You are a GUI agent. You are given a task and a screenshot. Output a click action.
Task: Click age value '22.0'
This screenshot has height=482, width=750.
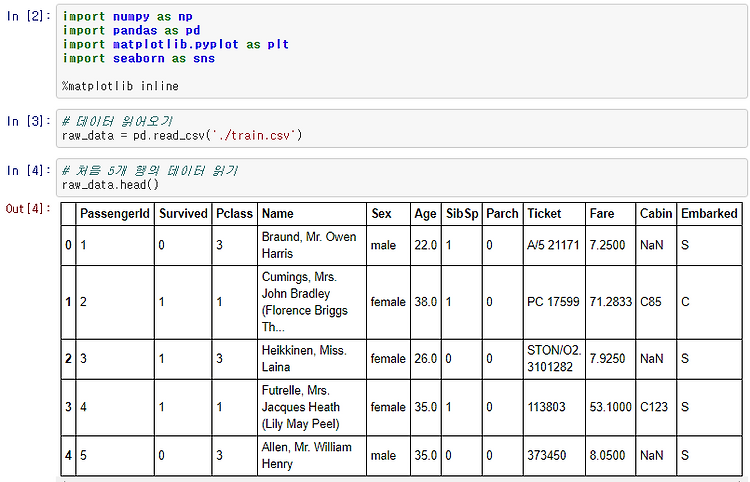426,245
